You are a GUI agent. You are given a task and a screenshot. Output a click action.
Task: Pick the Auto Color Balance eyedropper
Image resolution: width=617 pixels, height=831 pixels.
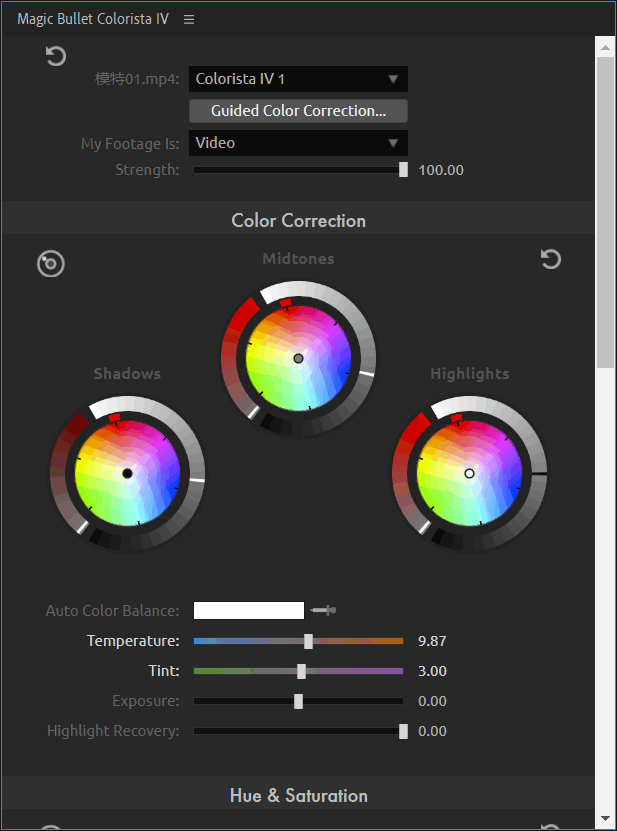coord(323,611)
